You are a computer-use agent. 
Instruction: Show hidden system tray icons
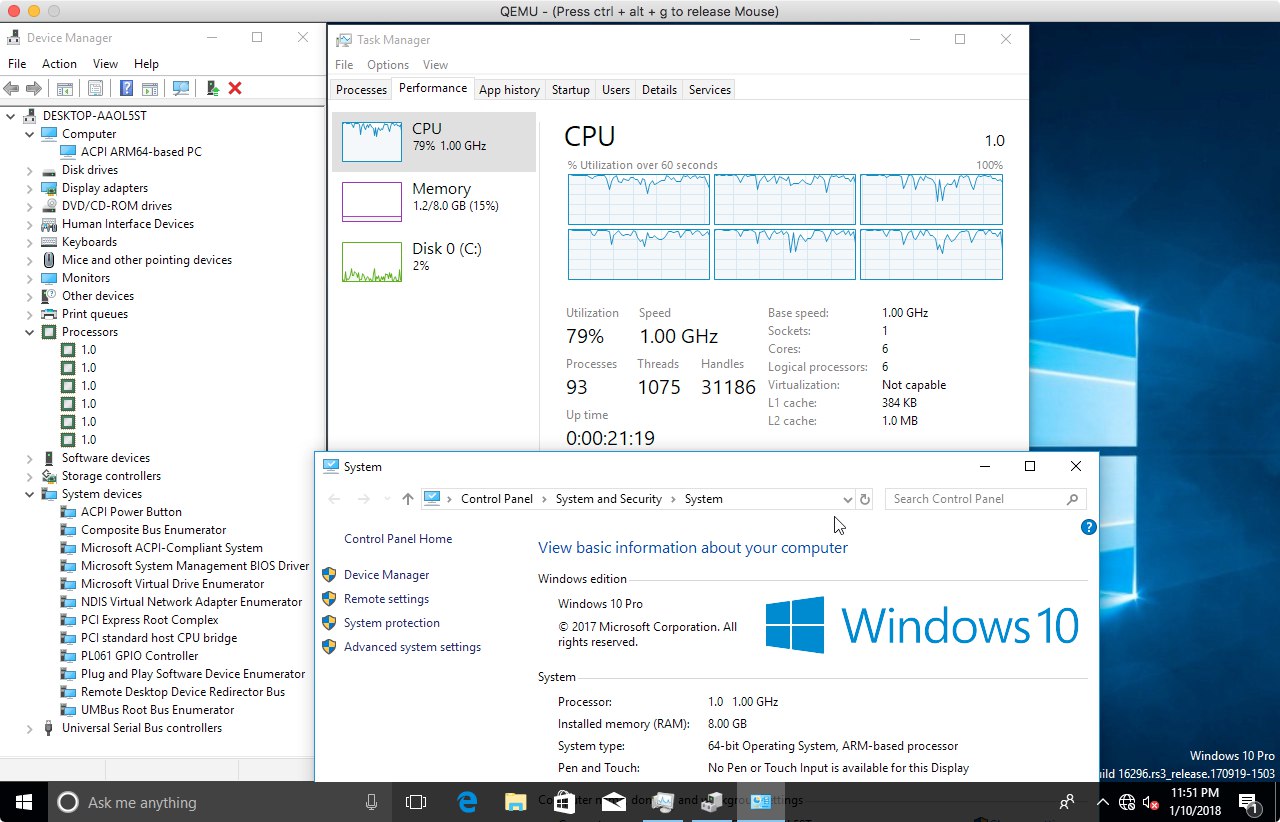(1103, 802)
